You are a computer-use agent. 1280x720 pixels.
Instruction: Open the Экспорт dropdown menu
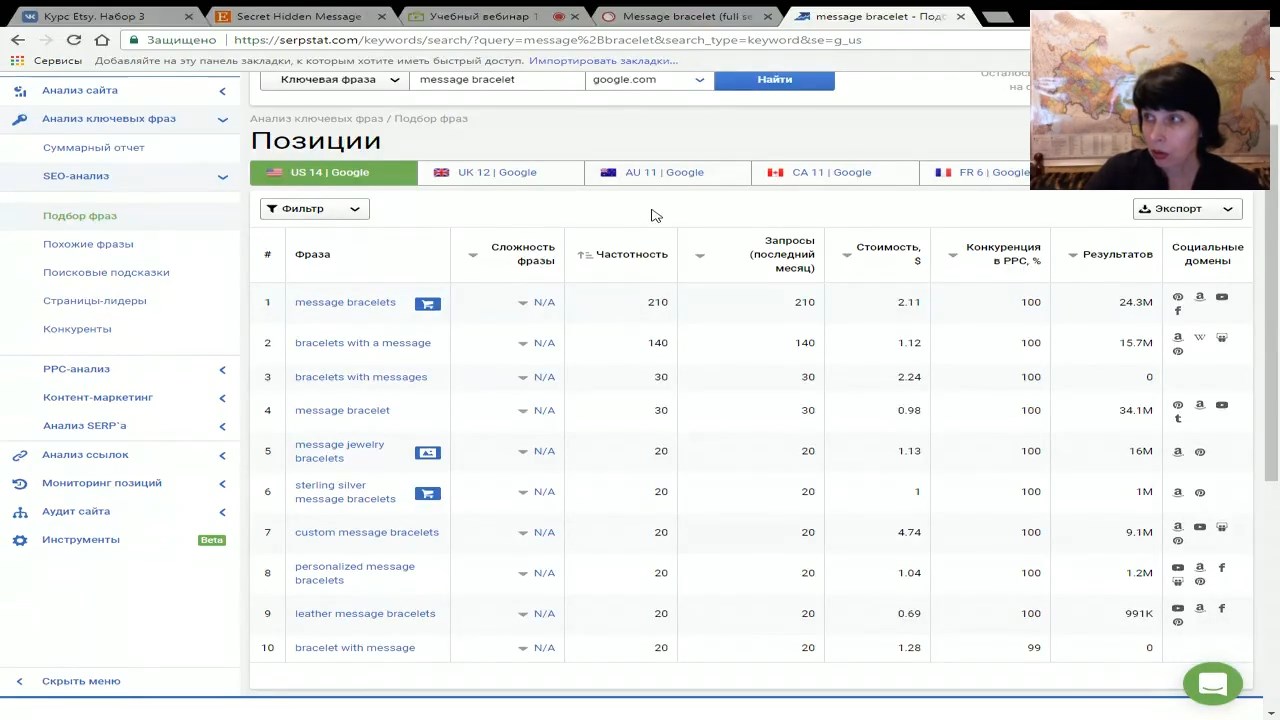pyautogui.click(x=1187, y=209)
